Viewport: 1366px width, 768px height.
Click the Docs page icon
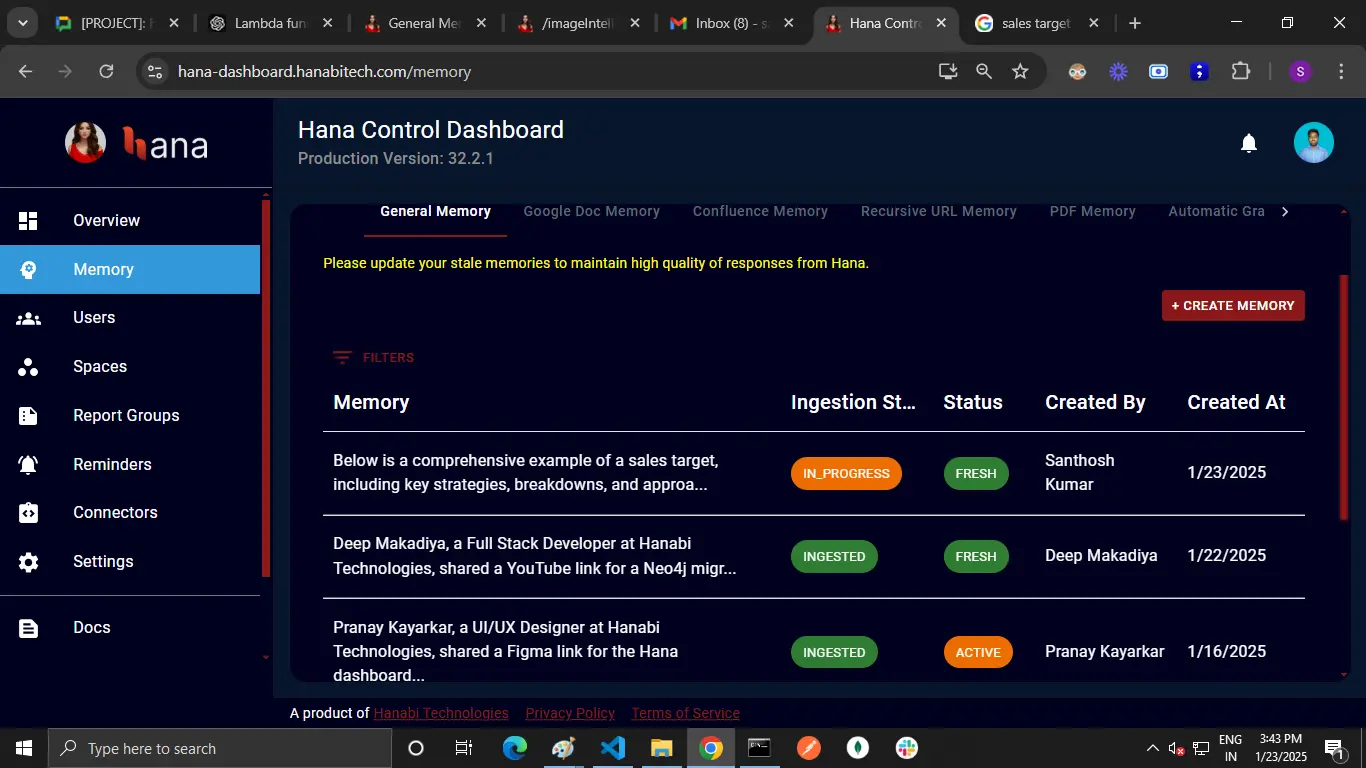(x=28, y=628)
